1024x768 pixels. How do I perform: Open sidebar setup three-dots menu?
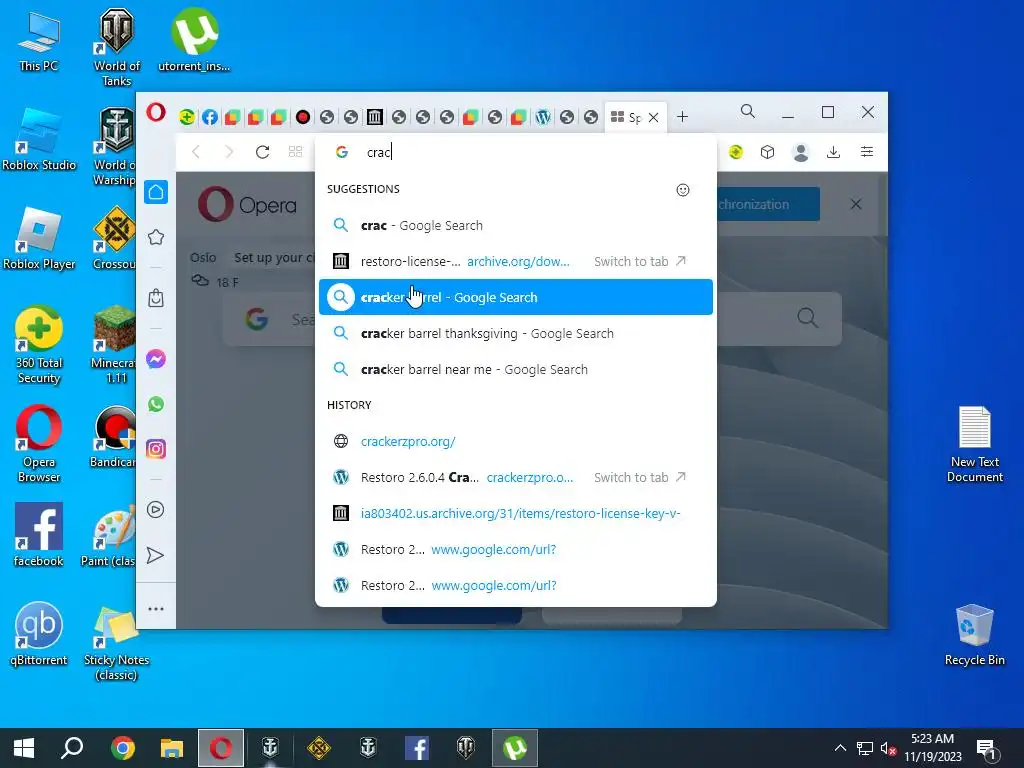coord(156,609)
